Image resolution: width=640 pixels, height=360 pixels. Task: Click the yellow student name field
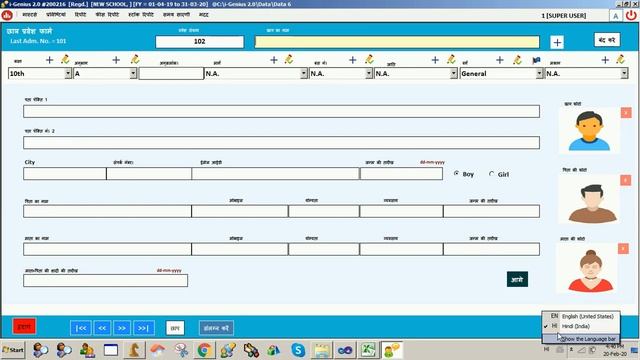[x=397, y=42]
